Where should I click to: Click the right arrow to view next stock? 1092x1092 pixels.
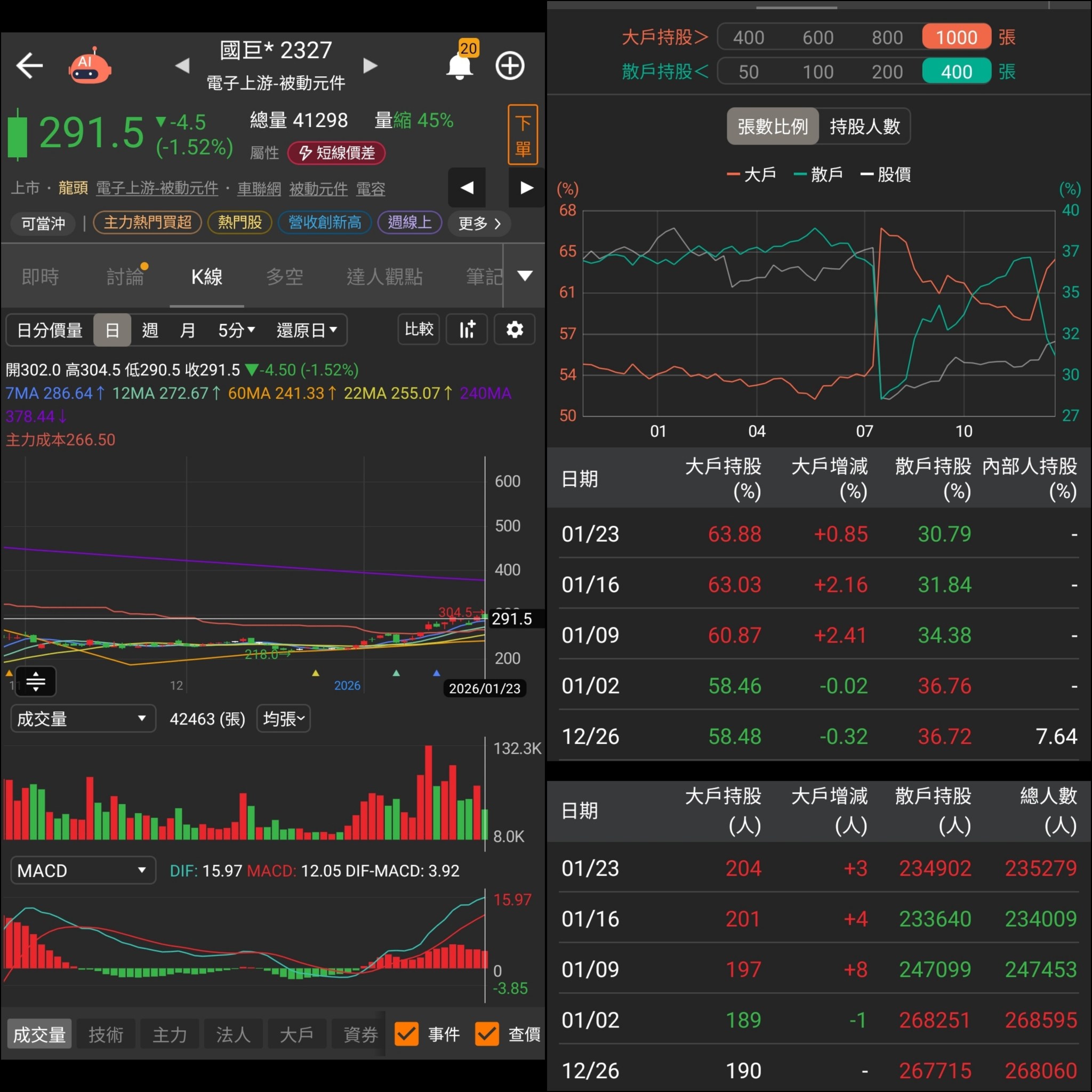point(370,65)
